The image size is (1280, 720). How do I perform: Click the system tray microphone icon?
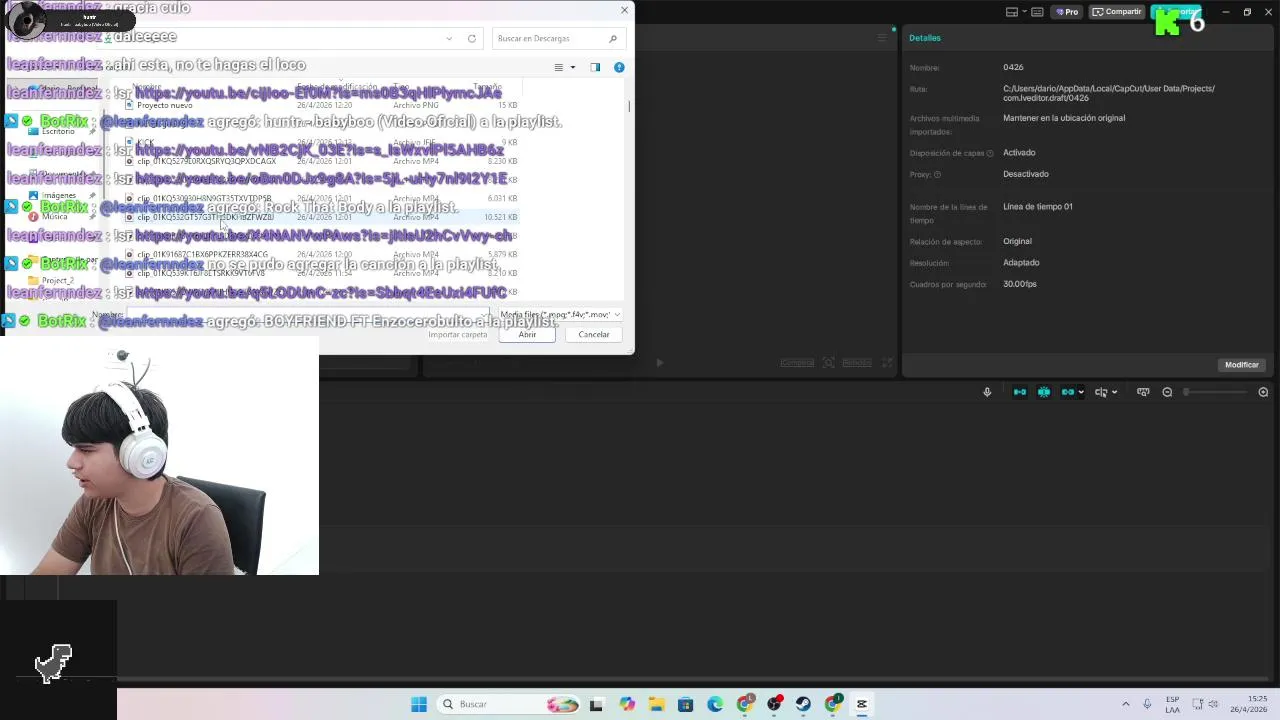(x=1147, y=704)
